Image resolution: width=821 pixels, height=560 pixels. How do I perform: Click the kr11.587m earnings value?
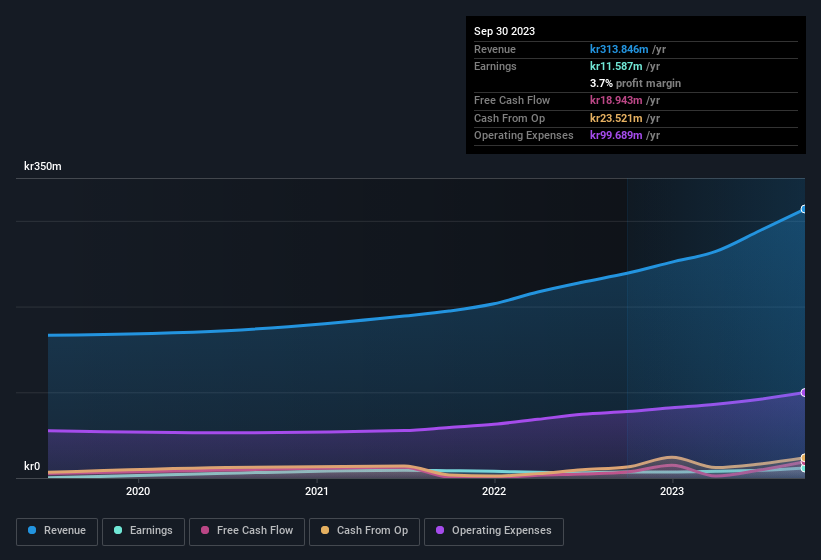[616, 66]
